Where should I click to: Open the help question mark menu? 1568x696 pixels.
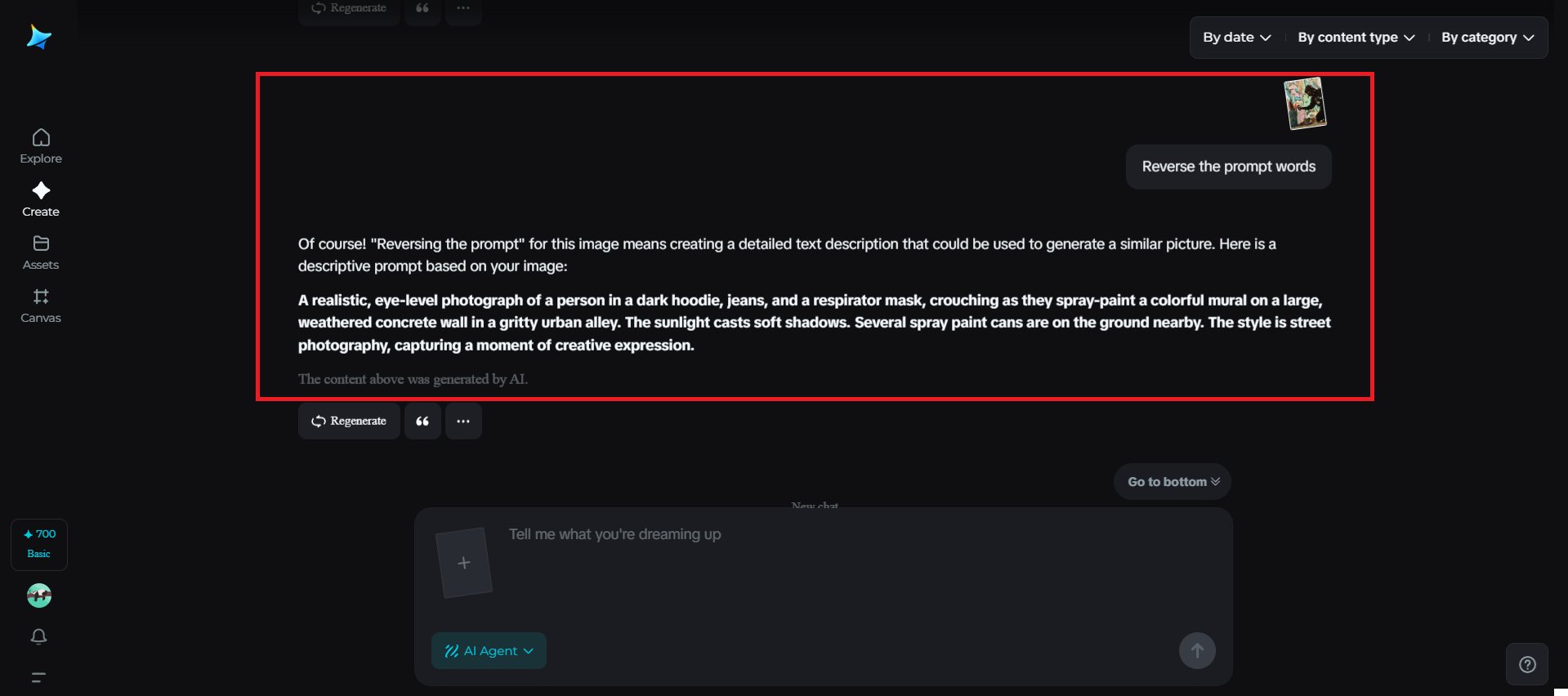(x=1527, y=664)
